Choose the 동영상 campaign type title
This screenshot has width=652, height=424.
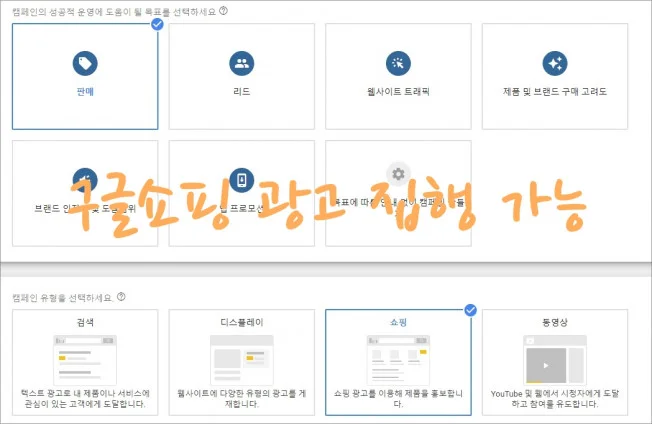555,322
